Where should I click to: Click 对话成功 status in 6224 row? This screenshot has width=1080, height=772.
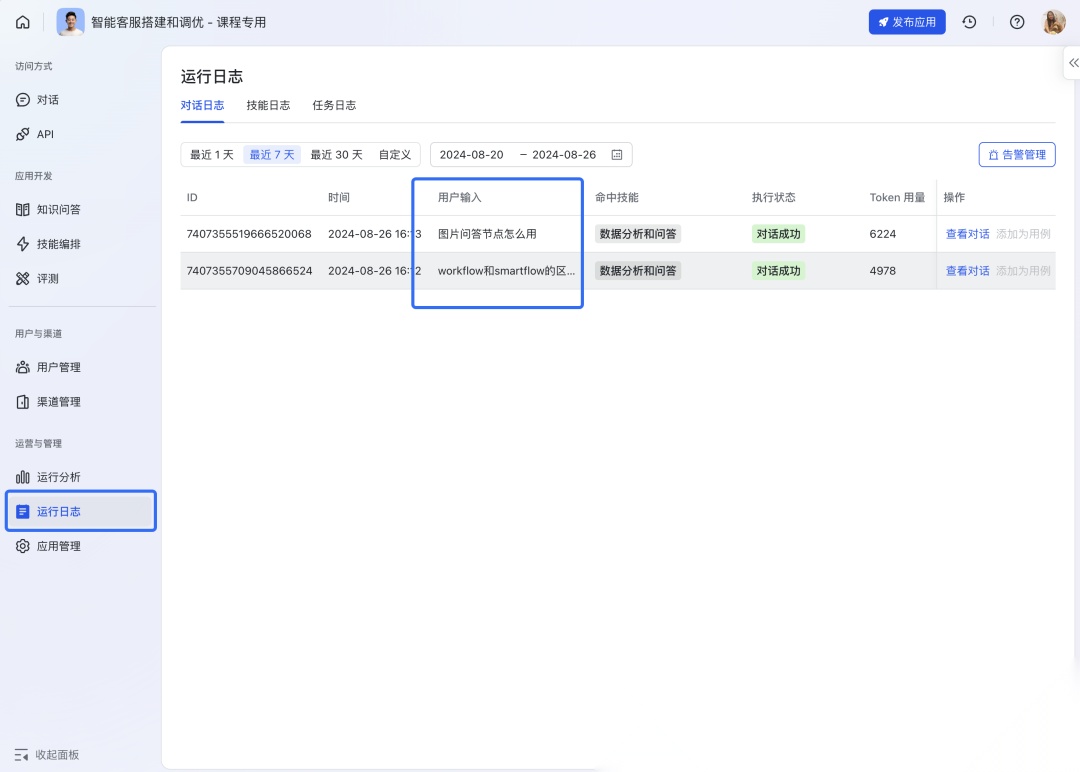(778, 234)
